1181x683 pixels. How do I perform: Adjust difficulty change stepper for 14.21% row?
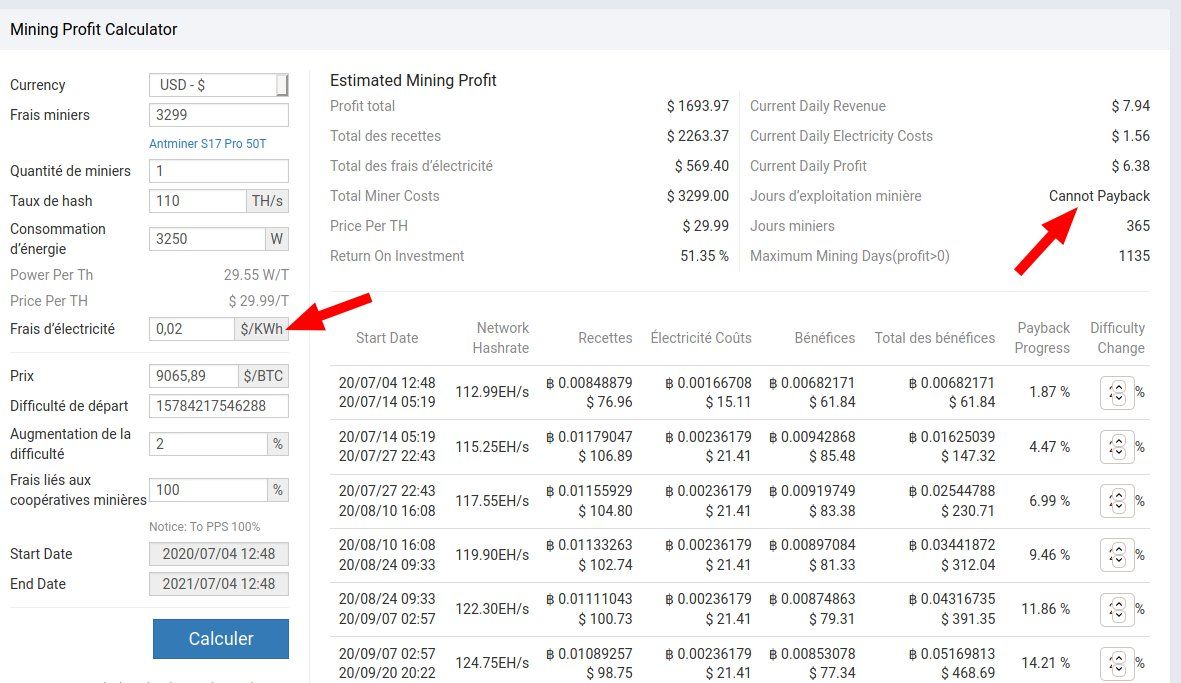point(1117,662)
